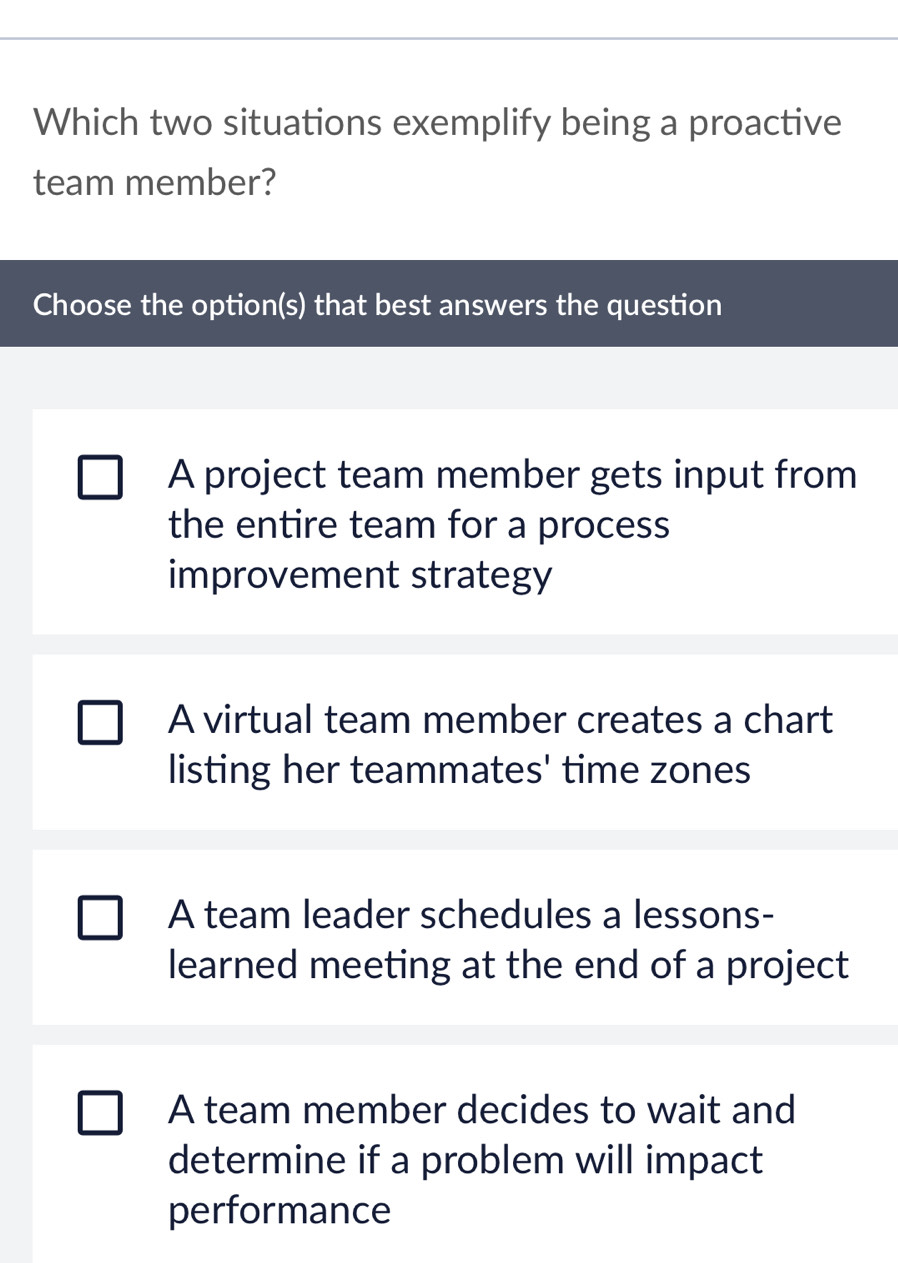The height and width of the screenshot is (1263, 898).
Task: Click 'determine if a problem will impact' line
Action: point(465,1161)
